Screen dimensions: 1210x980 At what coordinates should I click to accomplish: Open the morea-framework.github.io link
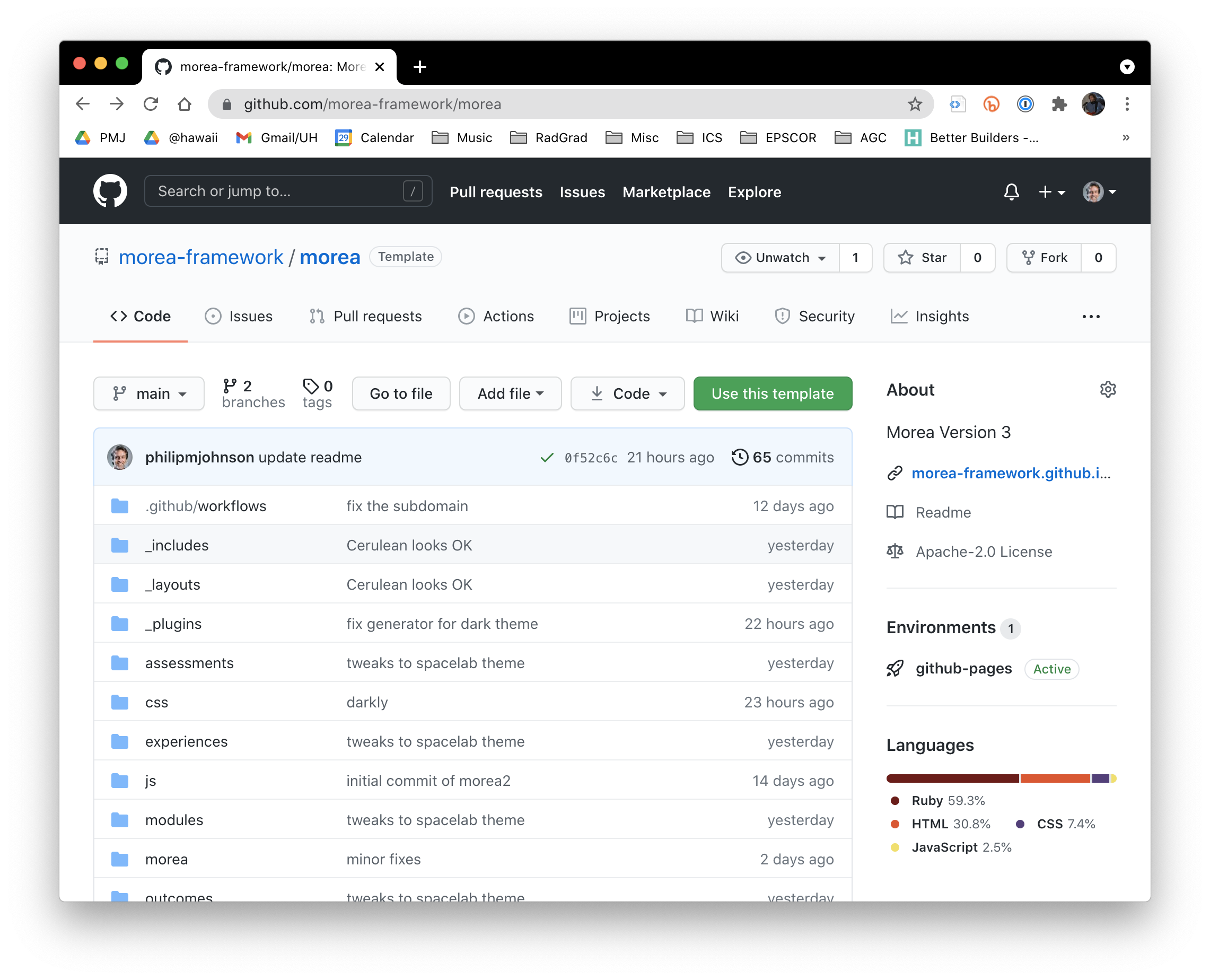(x=1011, y=473)
